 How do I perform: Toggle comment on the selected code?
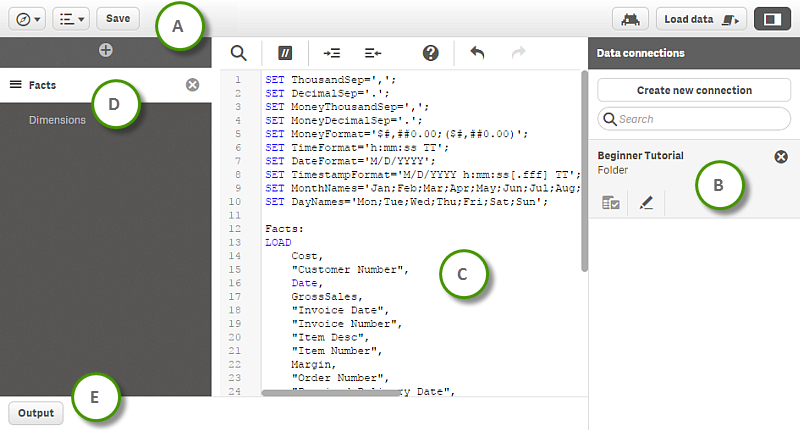(x=284, y=53)
